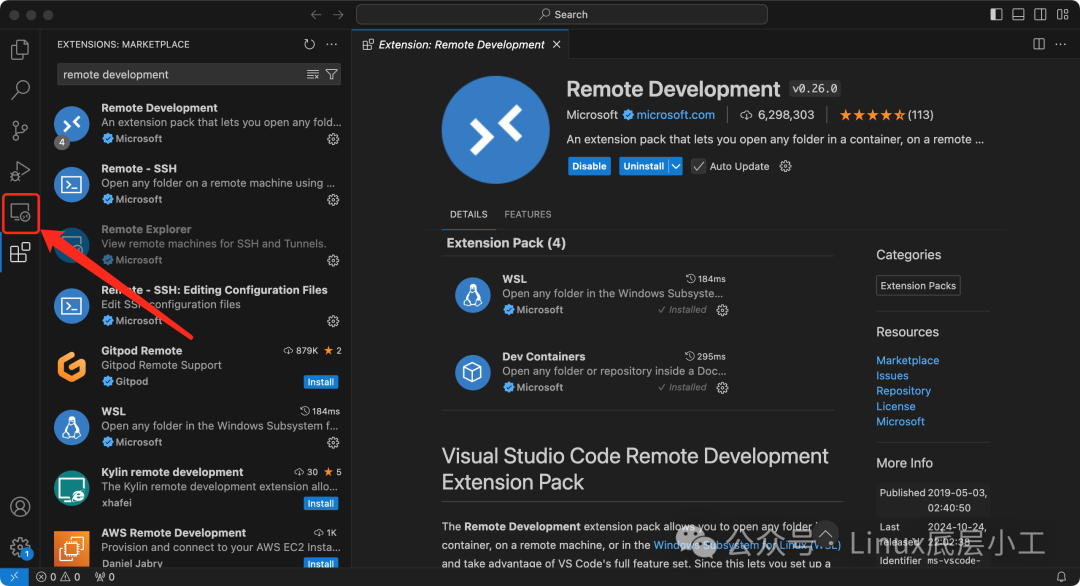Open gear for SSH Editing Configuration Files
Image resolution: width=1080 pixels, height=586 pixels.
click(333, 321)
